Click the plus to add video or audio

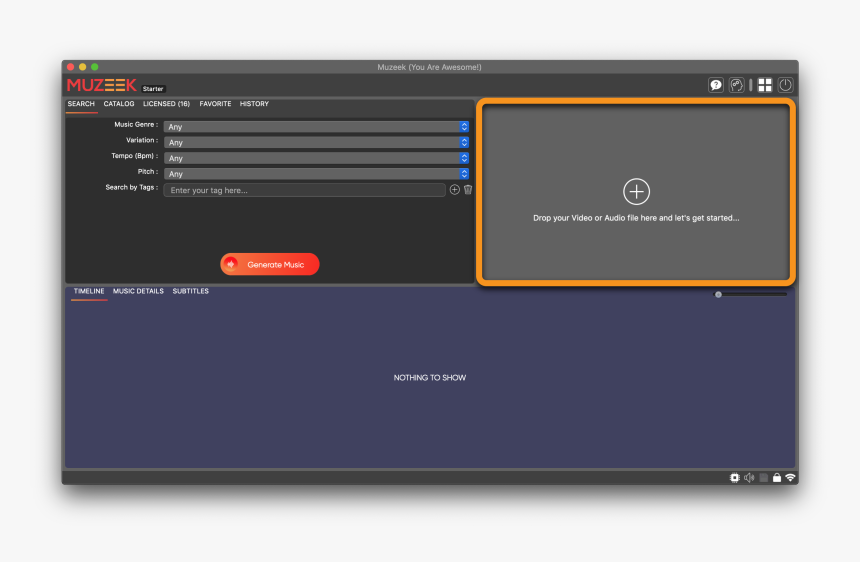636,192
